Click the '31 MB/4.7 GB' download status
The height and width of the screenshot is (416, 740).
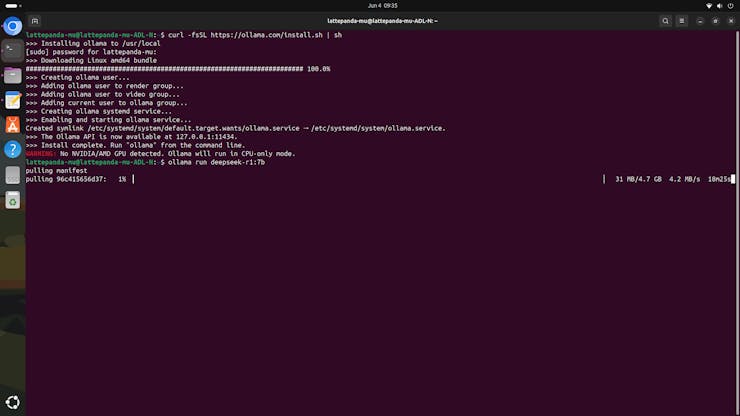coord(638,179)
